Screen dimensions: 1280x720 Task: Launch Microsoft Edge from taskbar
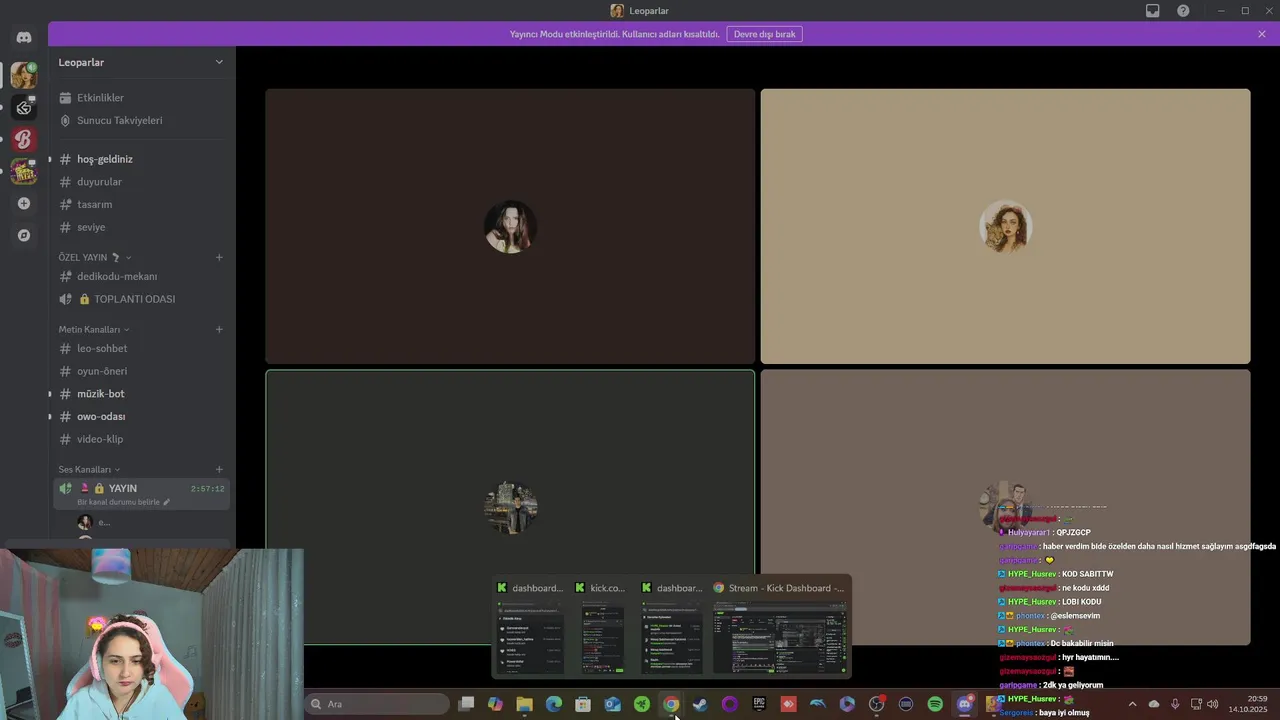[554, 704]
